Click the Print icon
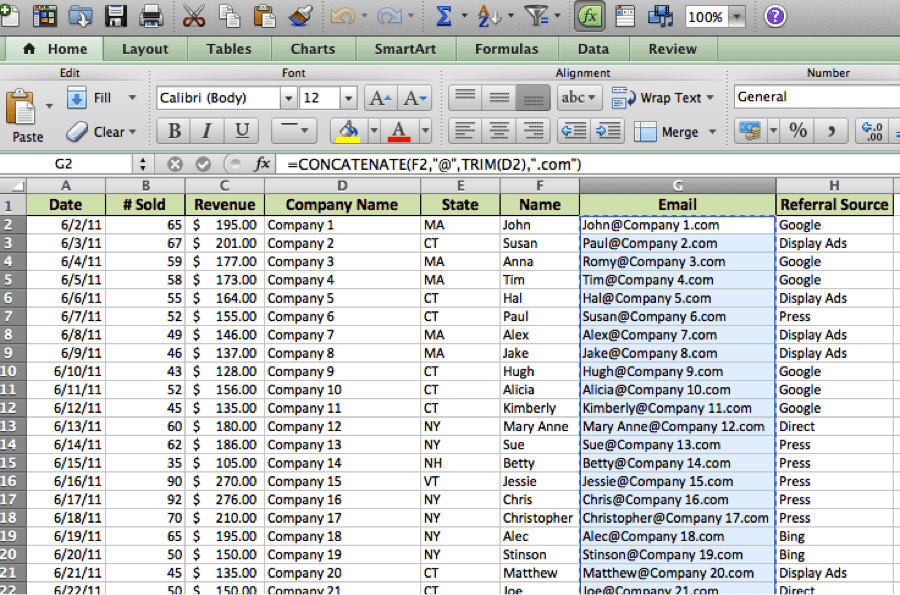Image resolution: width=900 pixels, height=595 pixels. click(x=153, y=16)
